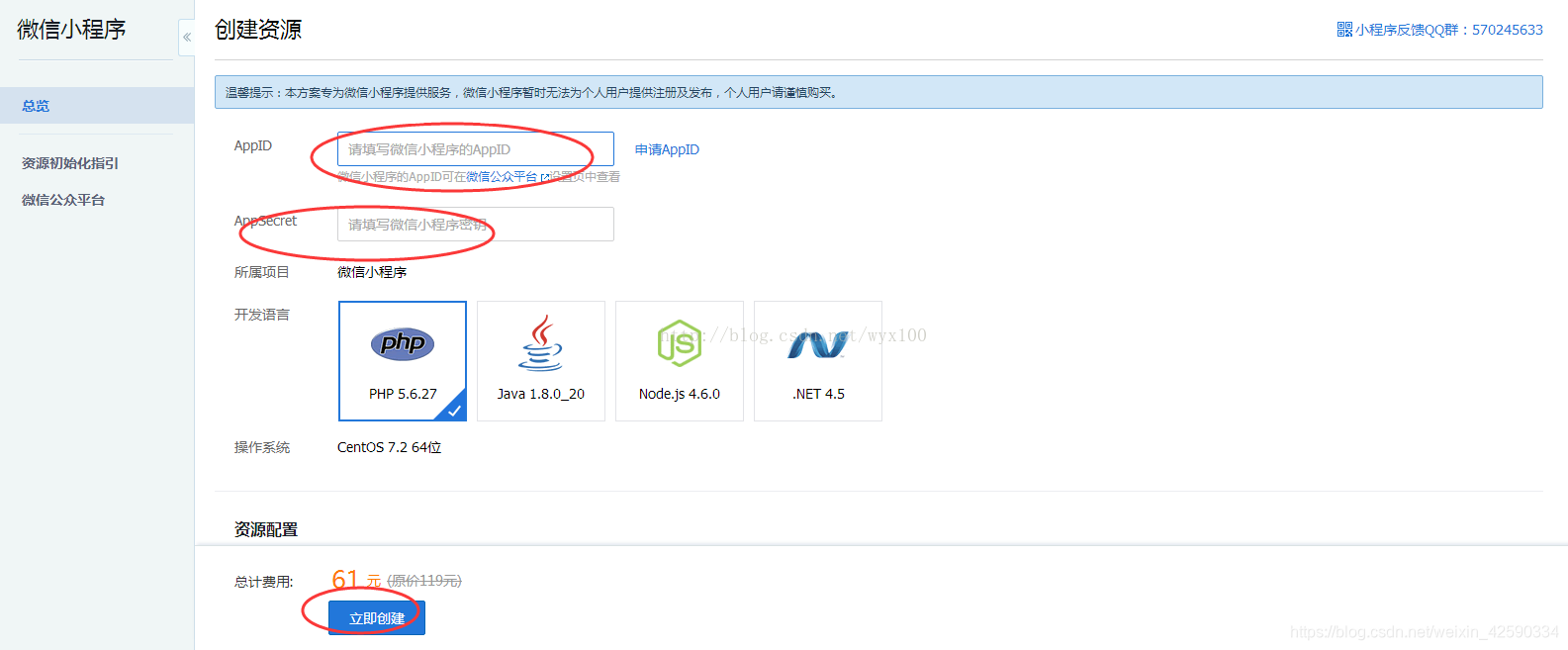Image resolution: width=1568 pixels, height=650 pixels.
Task: Click the Java coffee cup logo
Action: pos(541,343)
